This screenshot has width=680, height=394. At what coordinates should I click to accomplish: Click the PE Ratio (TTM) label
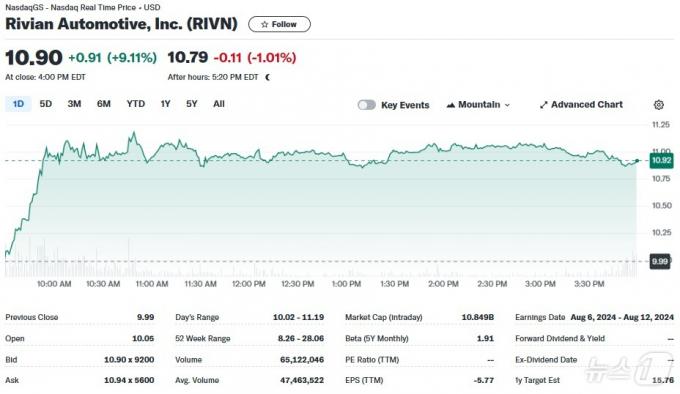tap(372, 360)
